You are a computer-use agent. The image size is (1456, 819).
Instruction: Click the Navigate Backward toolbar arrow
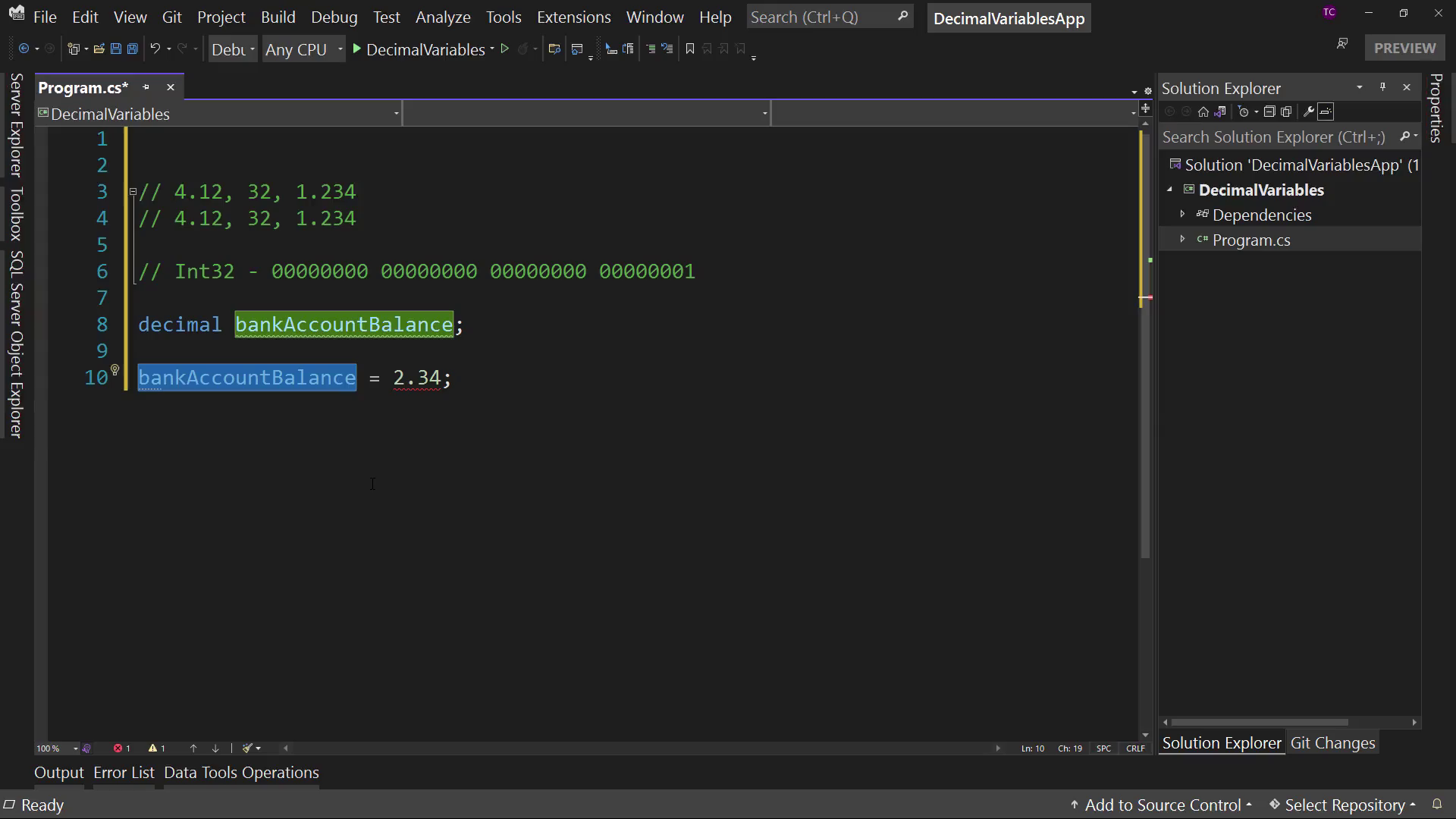pyautogui.click(x=24, y=49)
